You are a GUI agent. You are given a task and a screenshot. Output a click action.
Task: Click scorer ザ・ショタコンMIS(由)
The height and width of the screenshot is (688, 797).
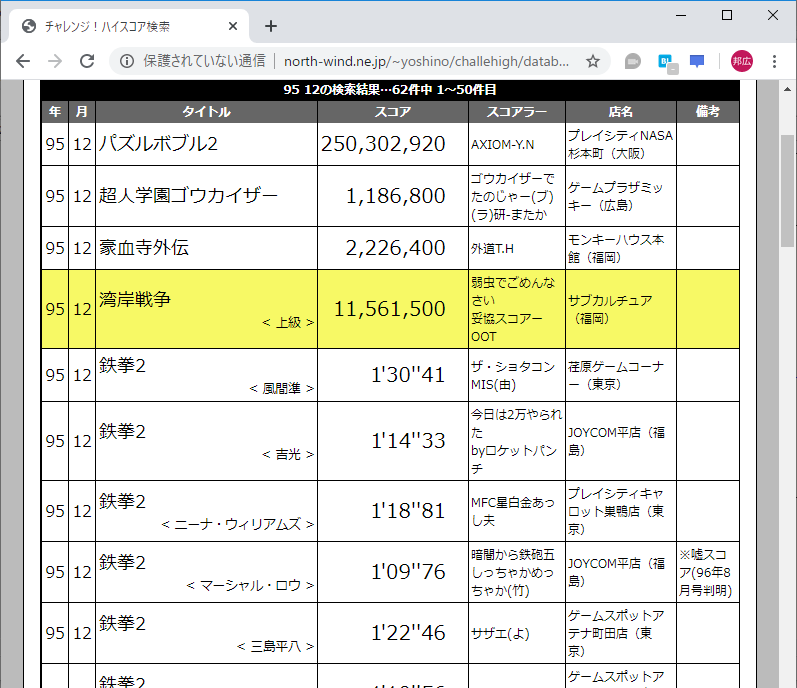point(513,376)
